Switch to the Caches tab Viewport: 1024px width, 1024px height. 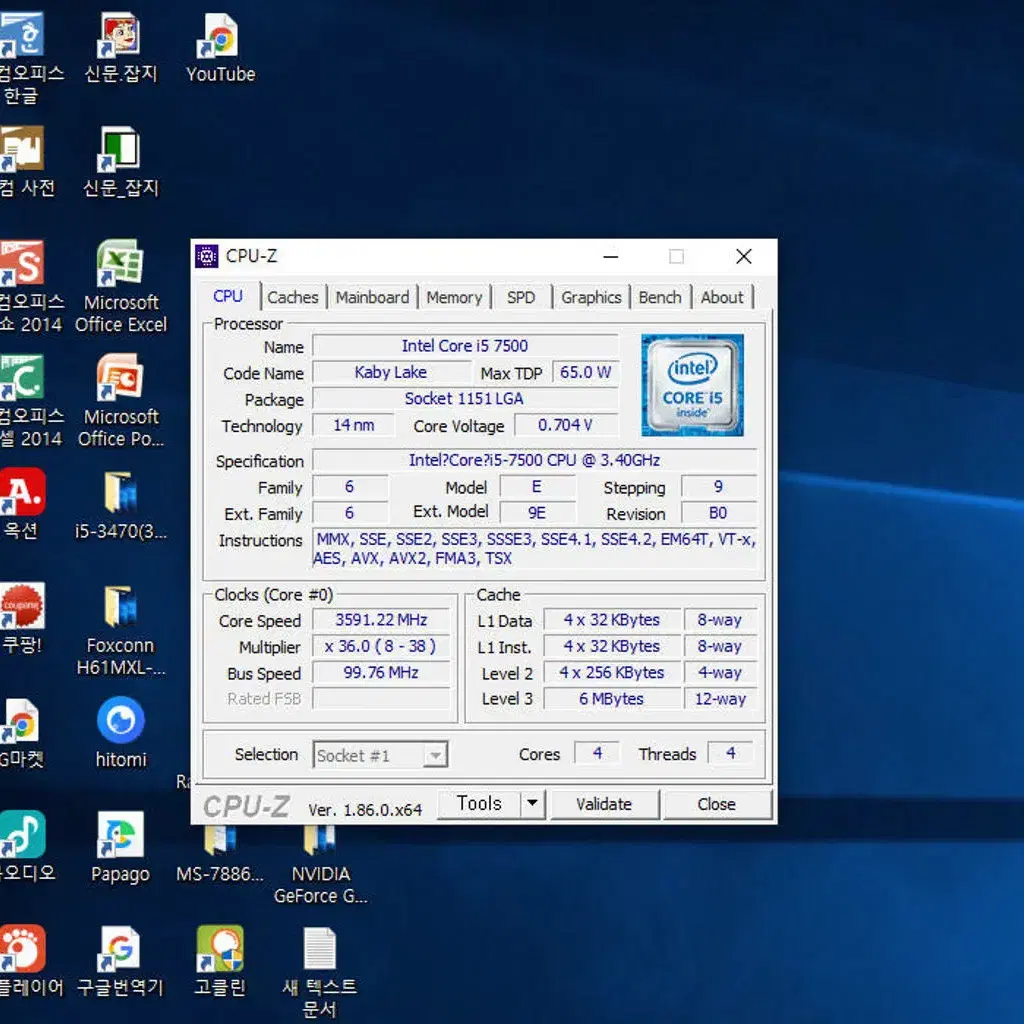click(293, 297)
